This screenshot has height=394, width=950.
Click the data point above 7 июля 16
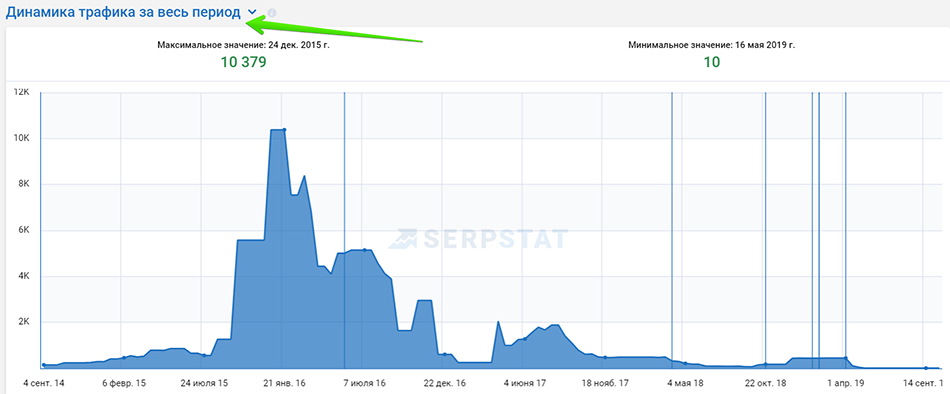pos(365,250)
